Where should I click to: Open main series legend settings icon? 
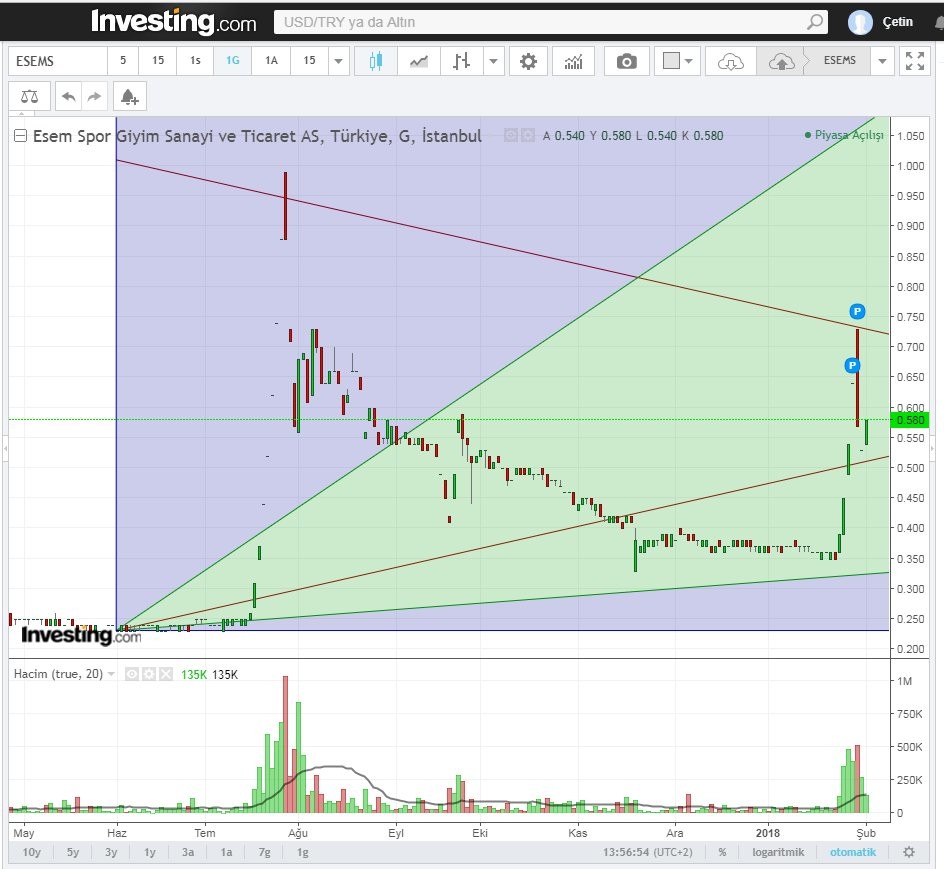527,135
